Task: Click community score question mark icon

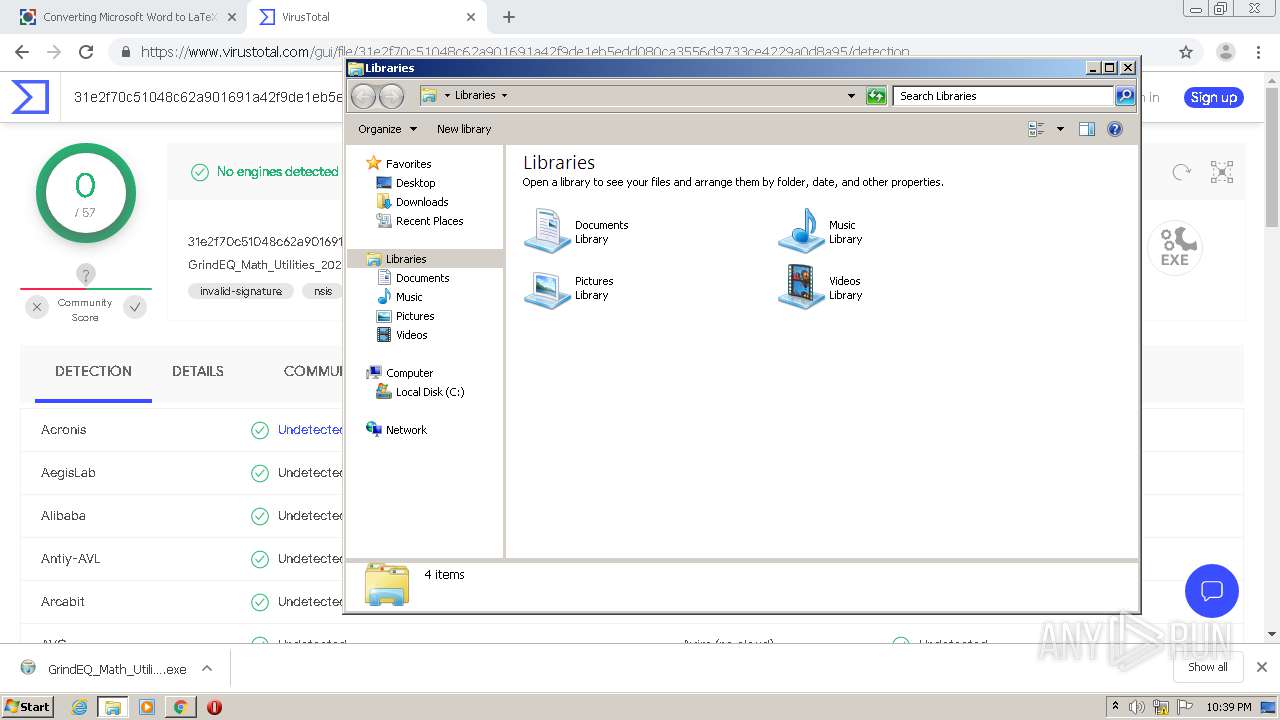Action: (x=86, y=274)
